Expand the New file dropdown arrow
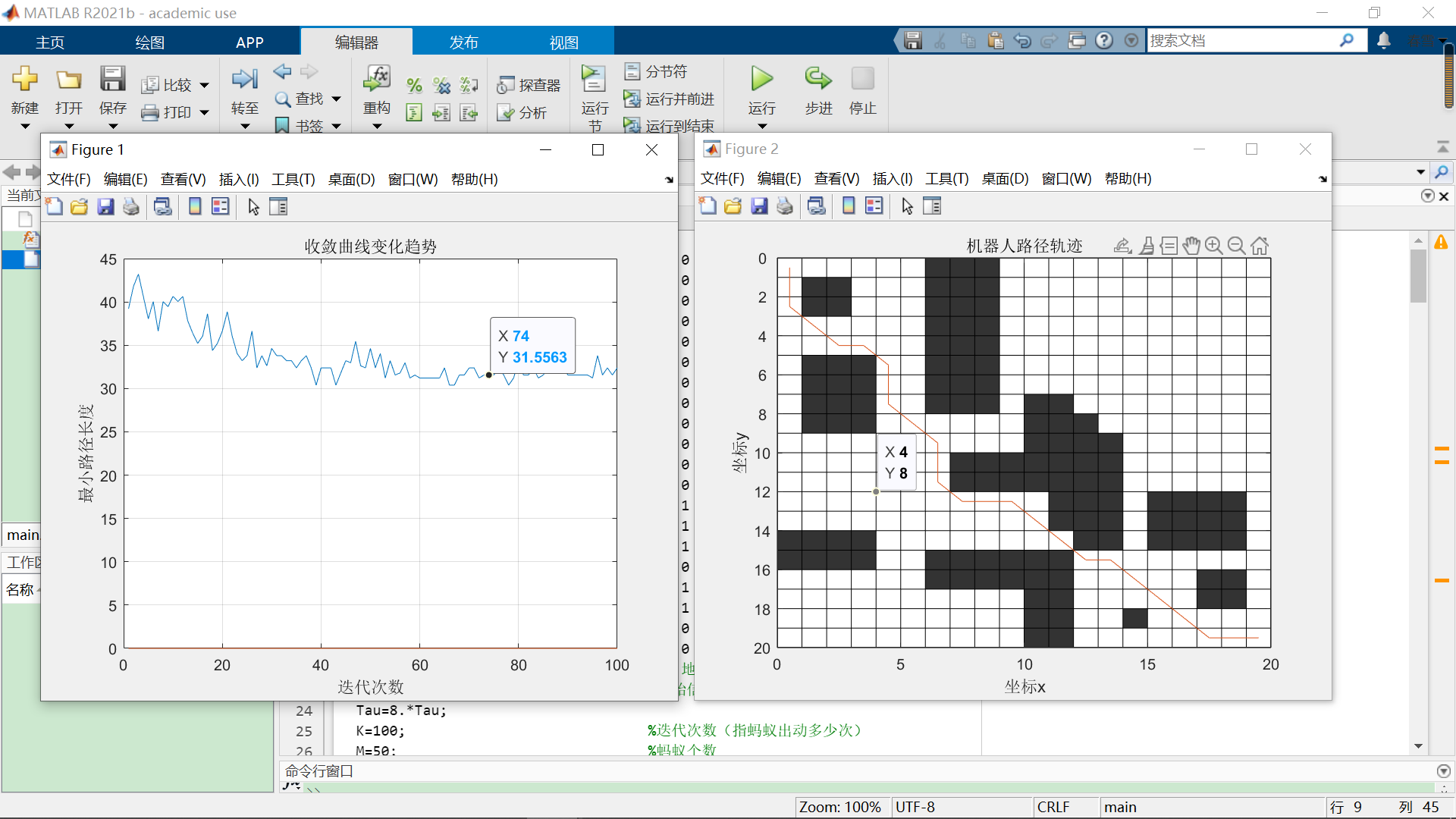1456x819 pixels. (25, 126)
